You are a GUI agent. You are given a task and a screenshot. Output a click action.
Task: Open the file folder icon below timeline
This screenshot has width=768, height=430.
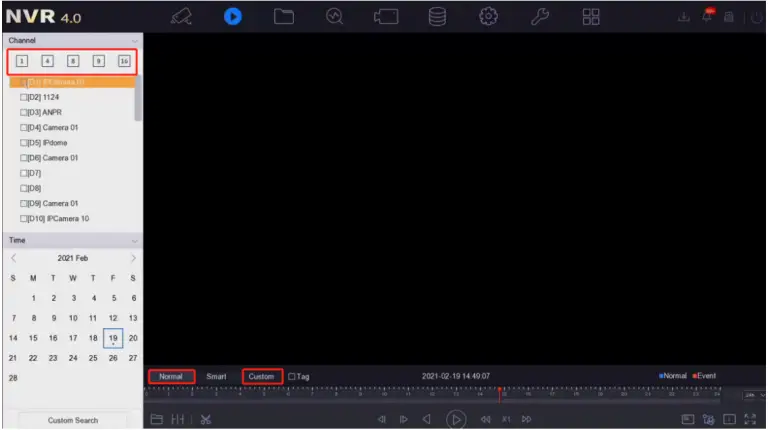pyautogui.click(x=156, y=419)
